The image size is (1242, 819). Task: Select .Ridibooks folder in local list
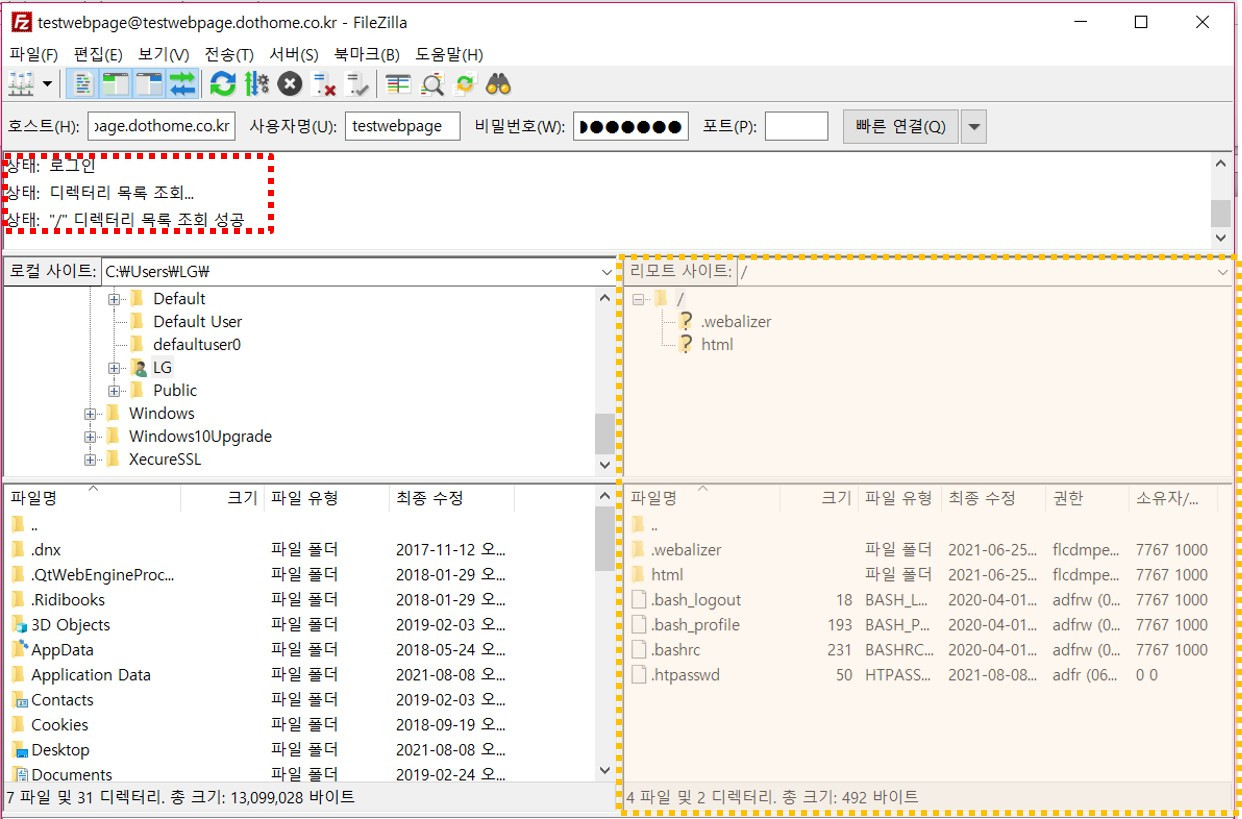[x=68, y=600]
